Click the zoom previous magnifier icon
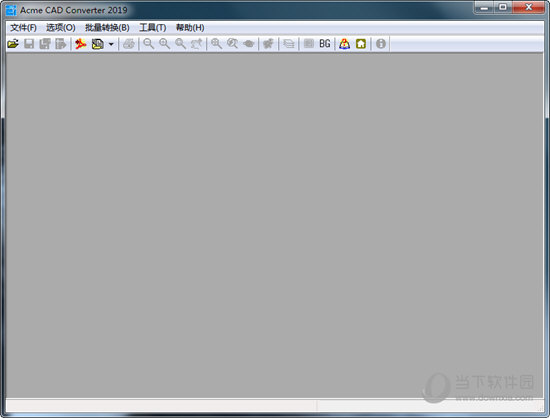This screenshot has height=418, width=550. pyautogui.click(x=232, y=44)
